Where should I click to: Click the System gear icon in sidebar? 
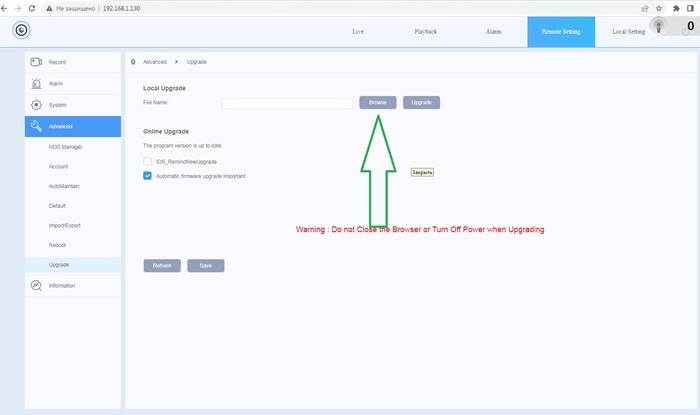(36, 105)
